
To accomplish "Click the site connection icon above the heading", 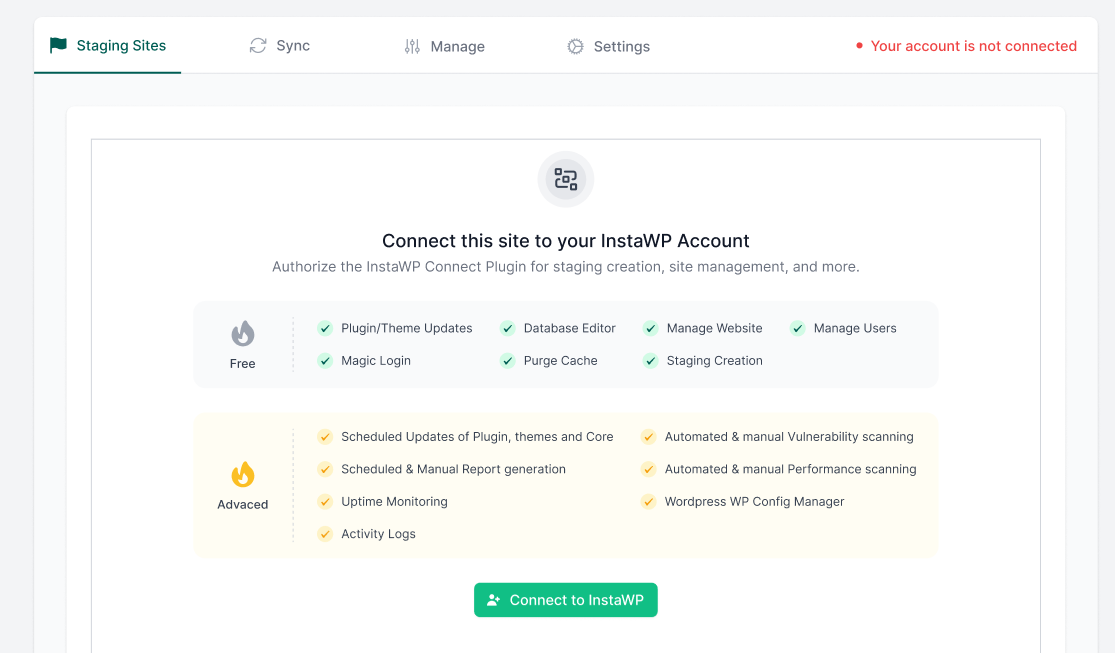I will click(x=566, y=179).
